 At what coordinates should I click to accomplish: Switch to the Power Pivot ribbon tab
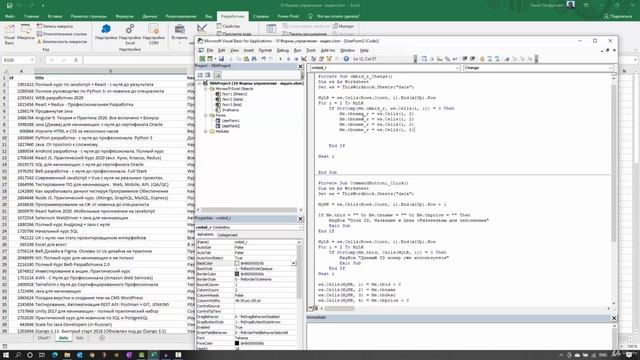[x=288, y=16]
